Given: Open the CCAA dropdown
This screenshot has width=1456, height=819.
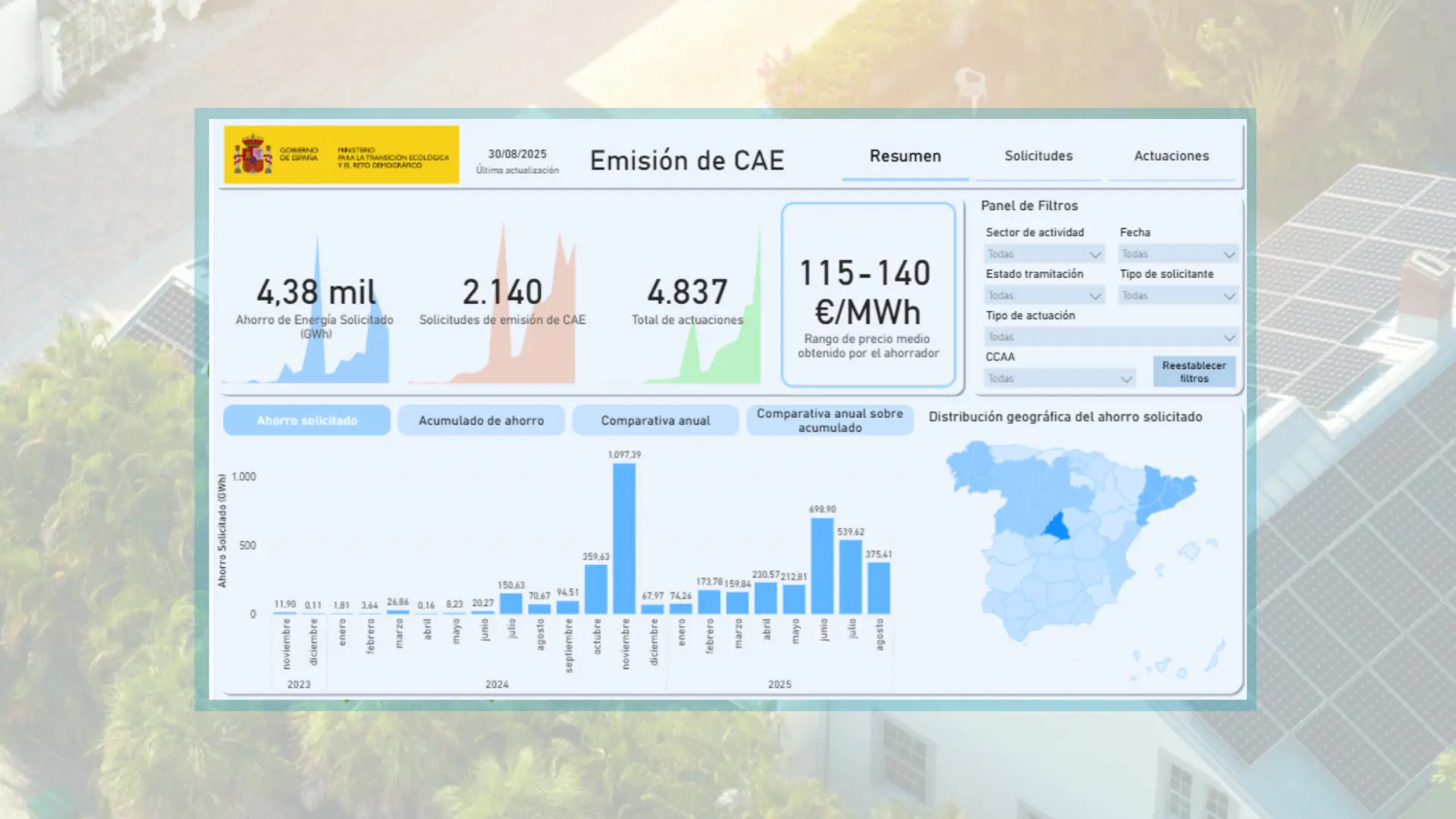Looking at the screenshot, I should [1058, 378].
